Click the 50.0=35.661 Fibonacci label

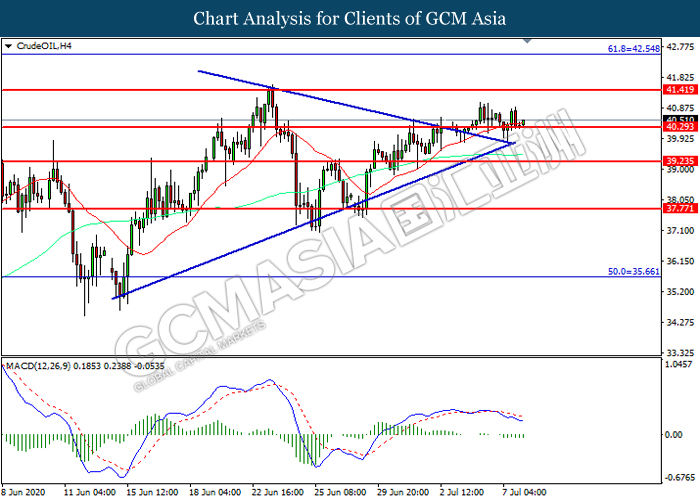[633, 271]
